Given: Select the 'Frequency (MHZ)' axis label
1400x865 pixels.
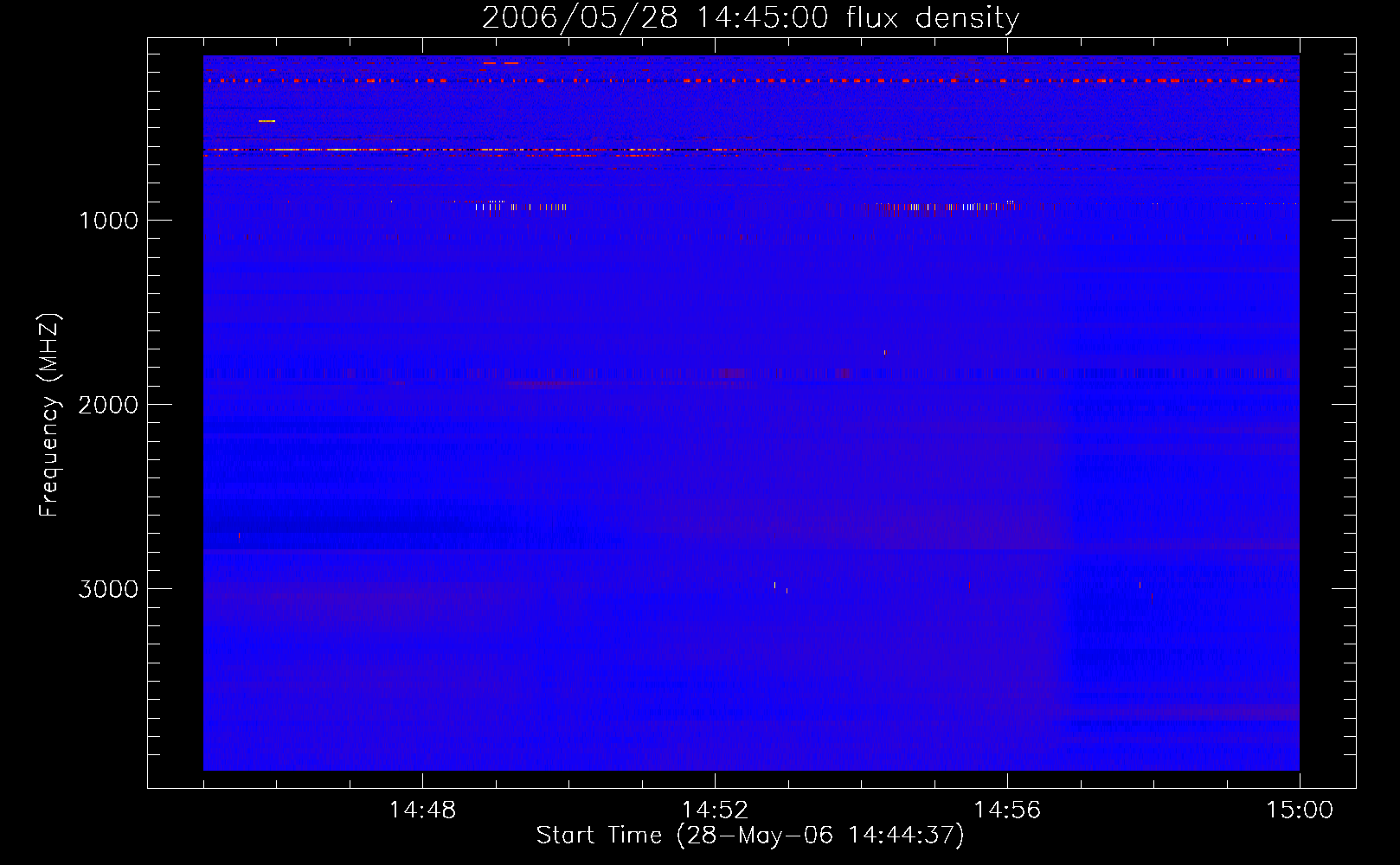Looking at the screenshot, I should pos(49,415).
